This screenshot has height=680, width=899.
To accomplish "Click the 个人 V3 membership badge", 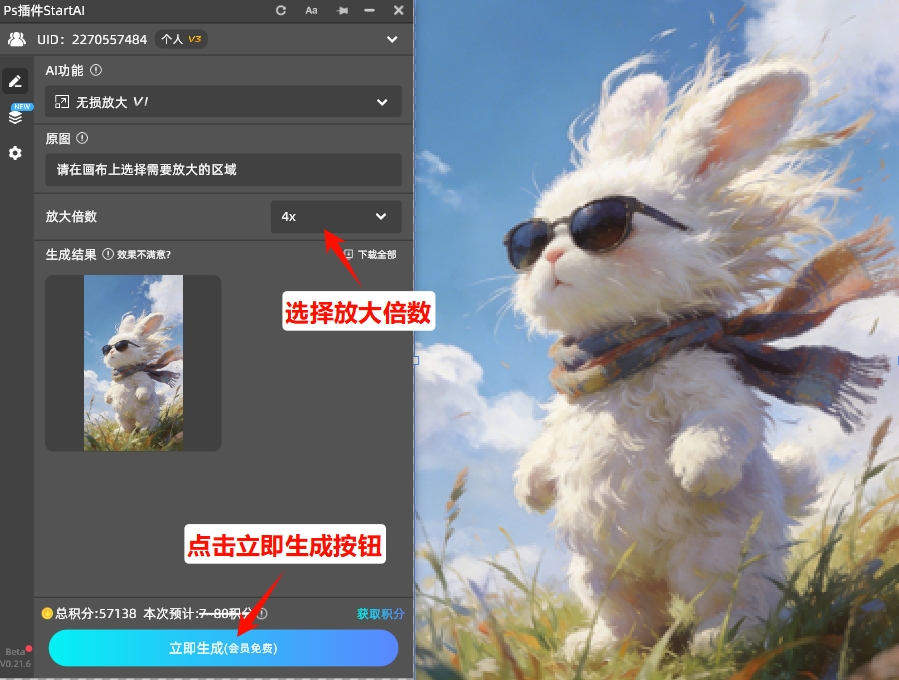I will (182, 39).
